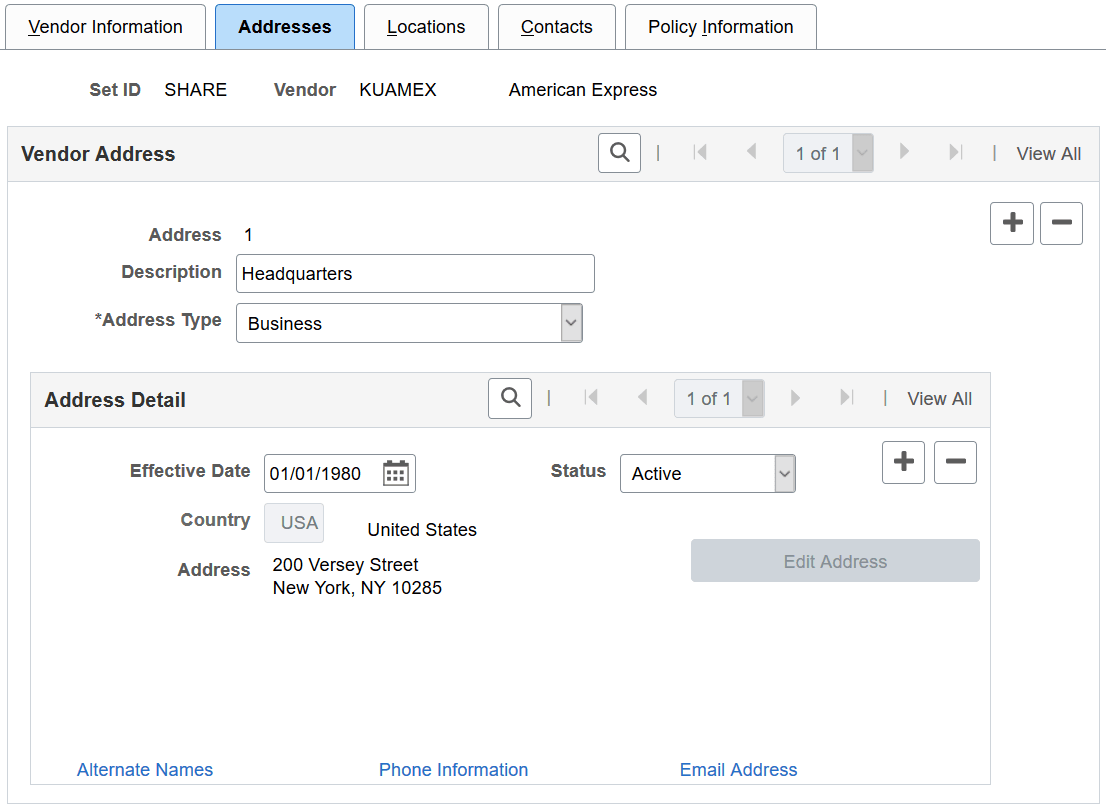Open the Vendor Address search lookup

(x=619, y=153)
